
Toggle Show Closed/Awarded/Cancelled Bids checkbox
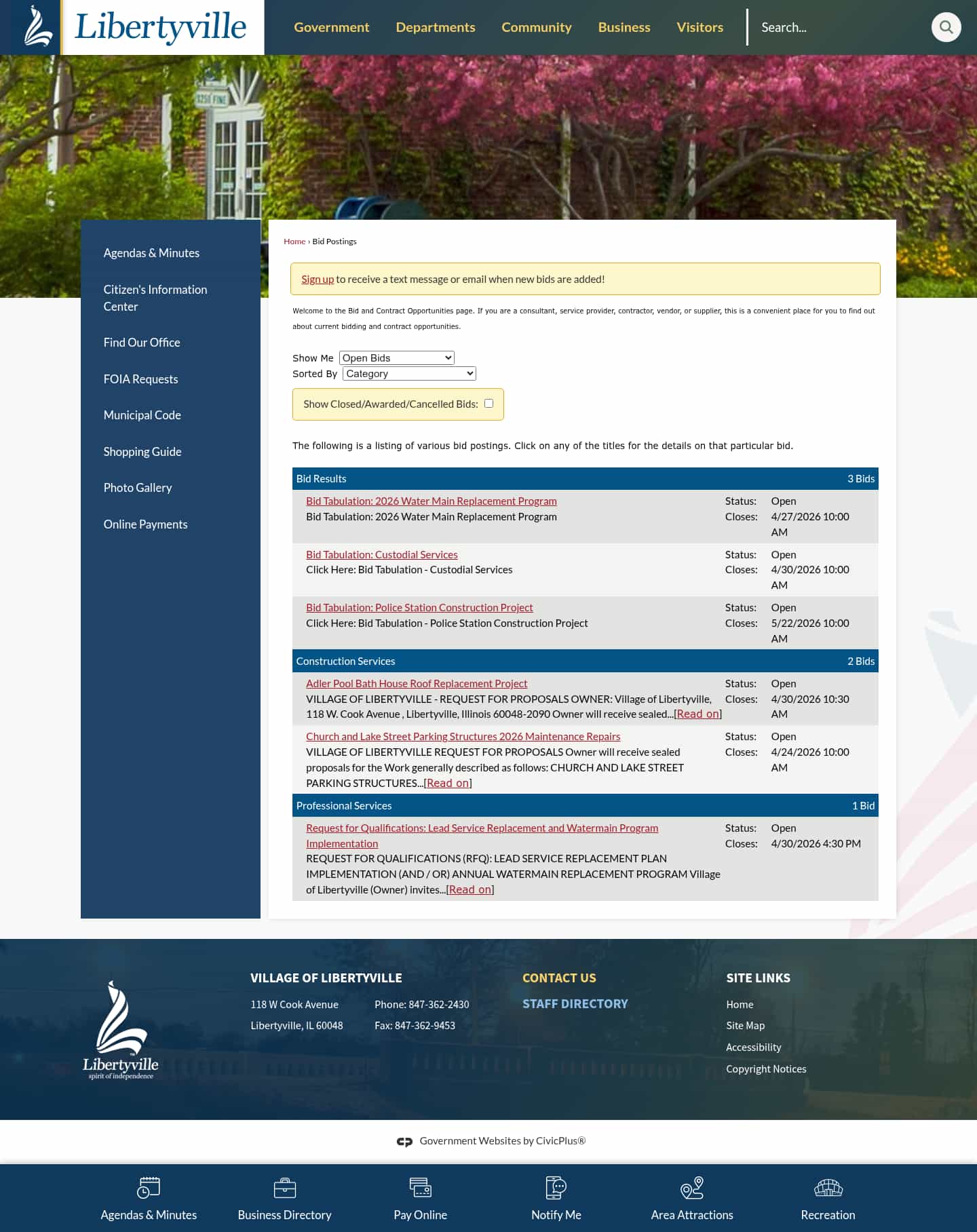click(x=488, y=404)
